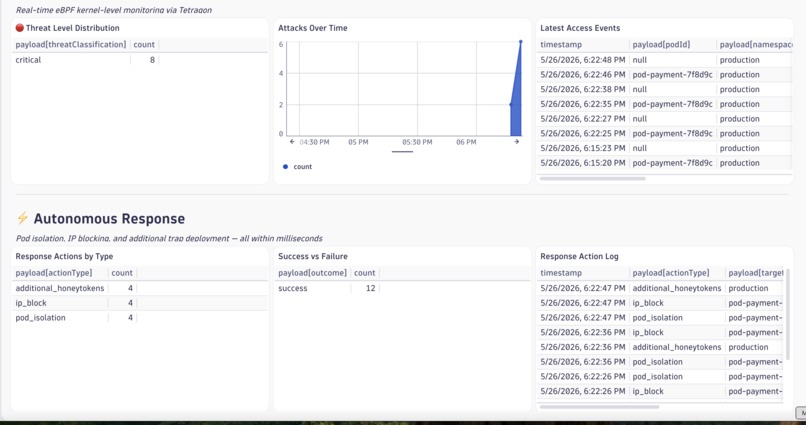This screenshot has height=425, width=806.
Task: Select the access event at 6:22:38 PM
Action: point(665,89)
